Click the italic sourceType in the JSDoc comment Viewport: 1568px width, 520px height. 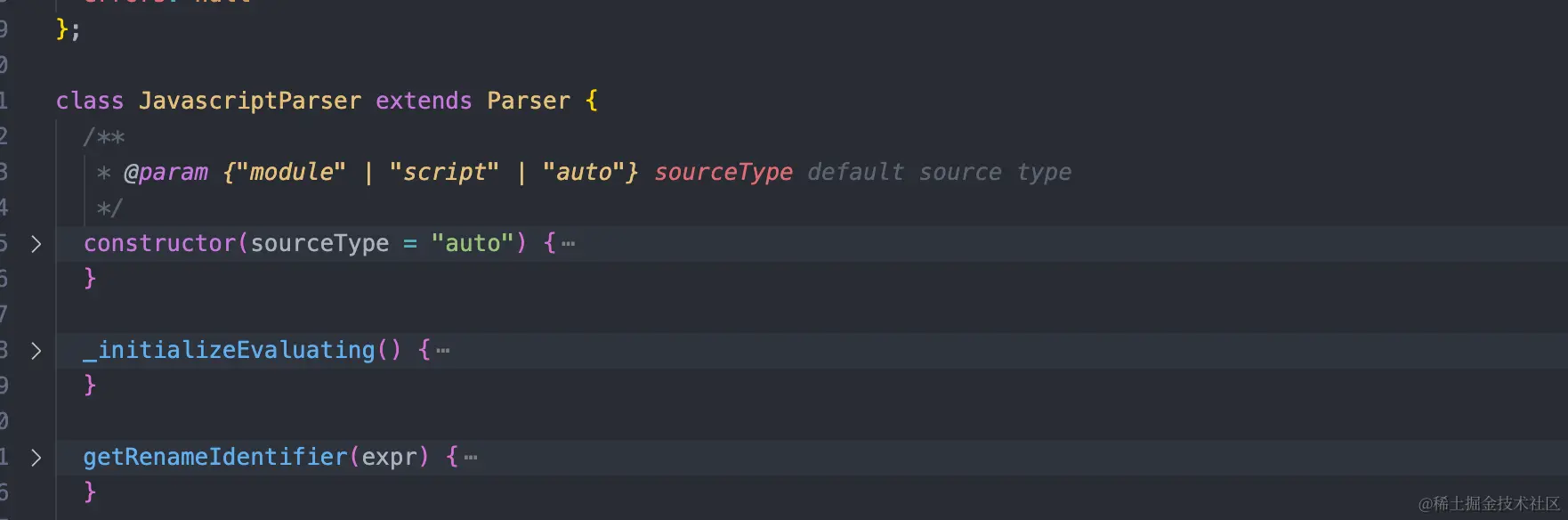723,172
